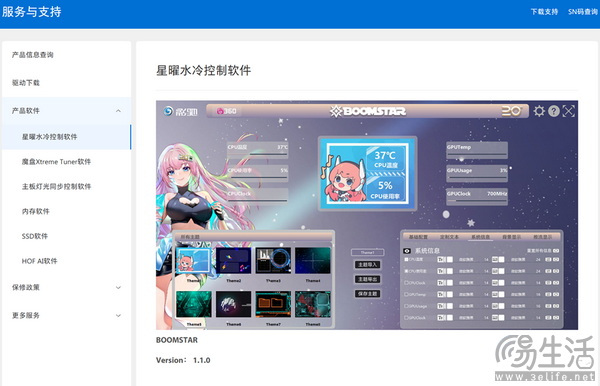Click the 服务与支持 page title
600x386 pixels.
pos(31,11)
